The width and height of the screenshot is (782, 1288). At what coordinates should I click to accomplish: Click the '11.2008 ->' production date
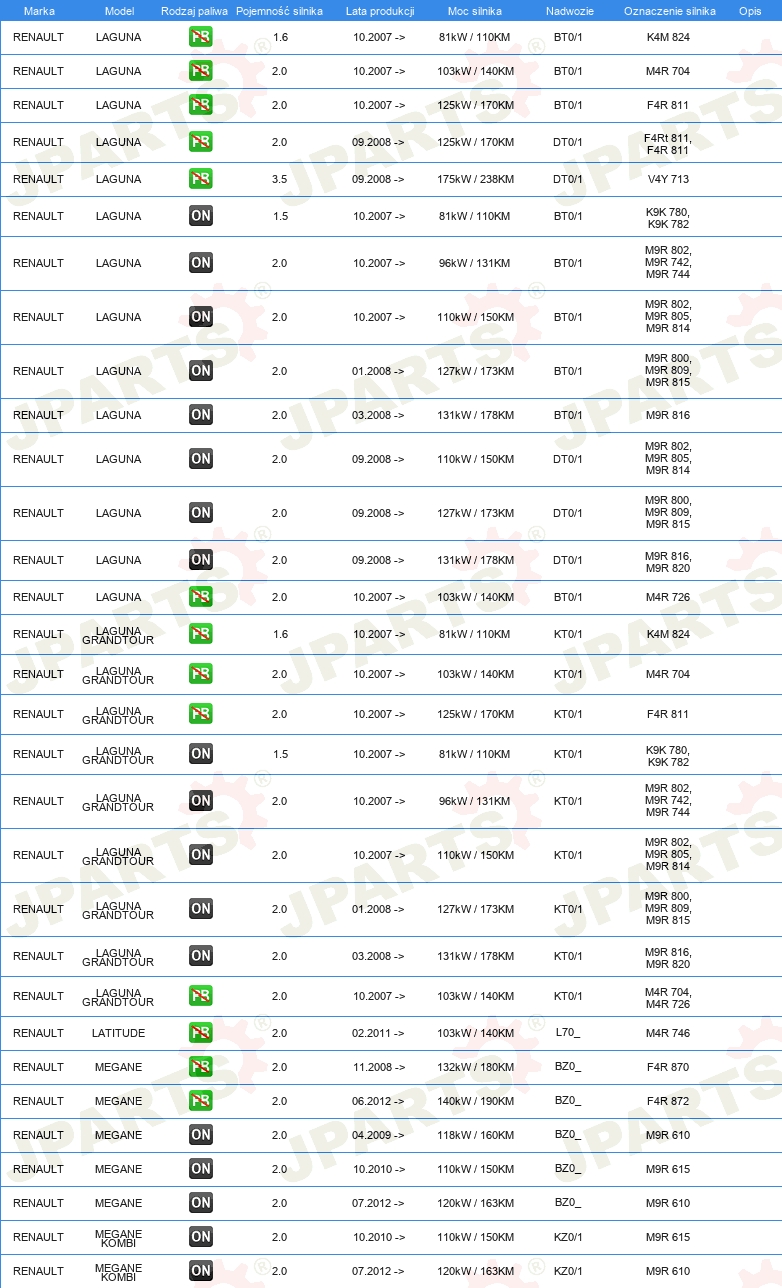(x=379, y=1067)
